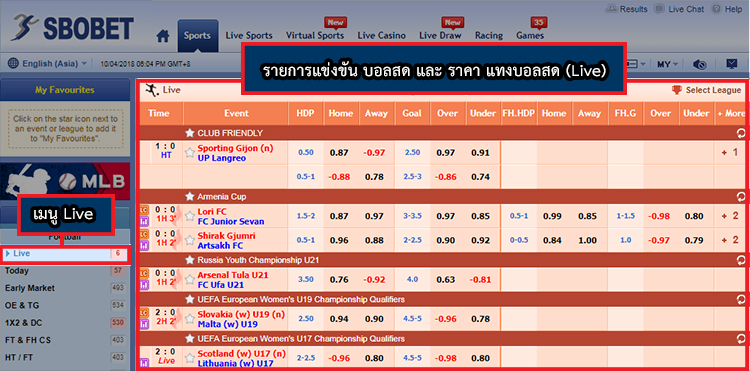Click the MLB baseball banner
The image size is (750, 371).
pyautogui.click(x=65, y=181)
